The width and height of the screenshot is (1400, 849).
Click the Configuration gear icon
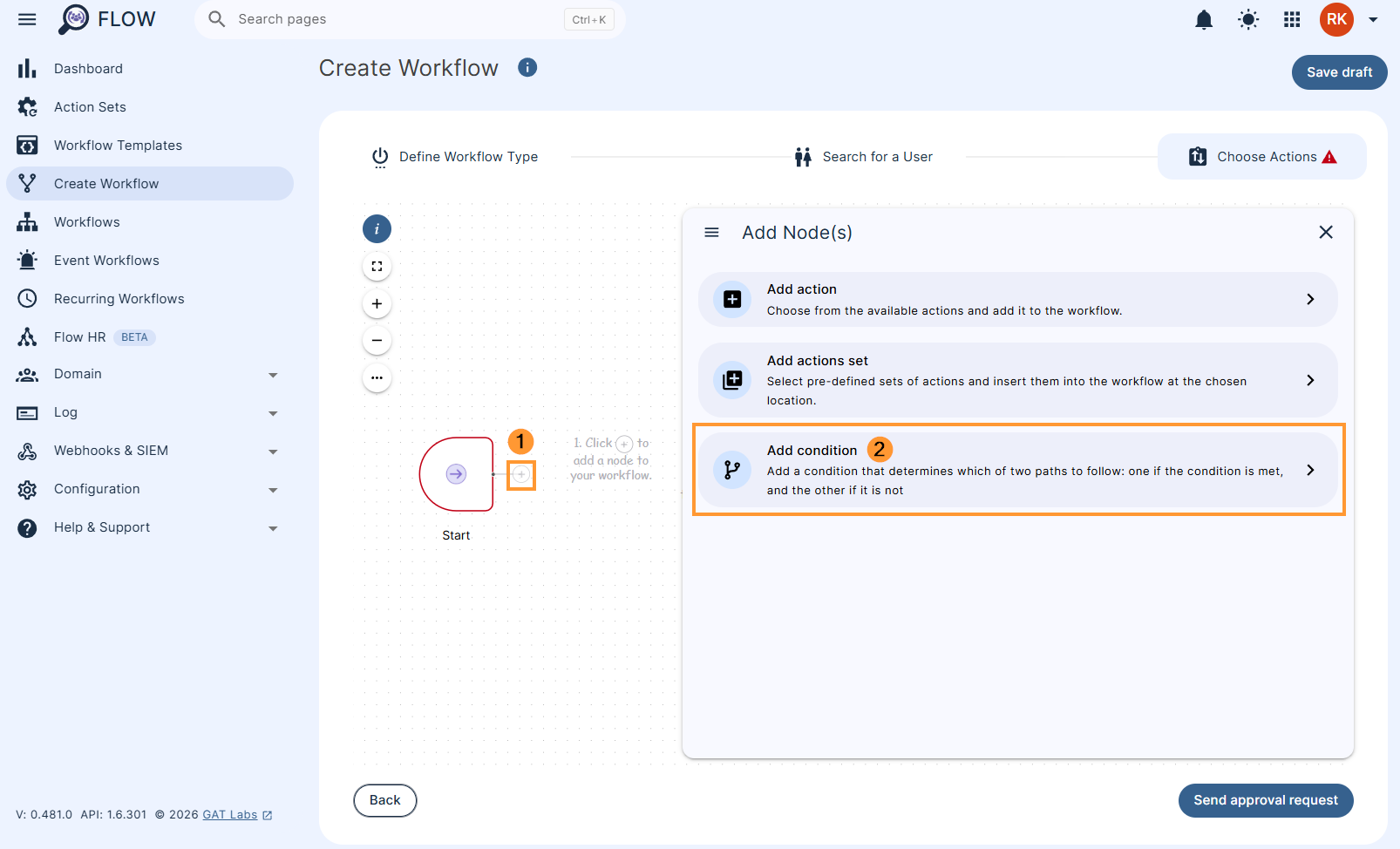(x=27, y=490)
